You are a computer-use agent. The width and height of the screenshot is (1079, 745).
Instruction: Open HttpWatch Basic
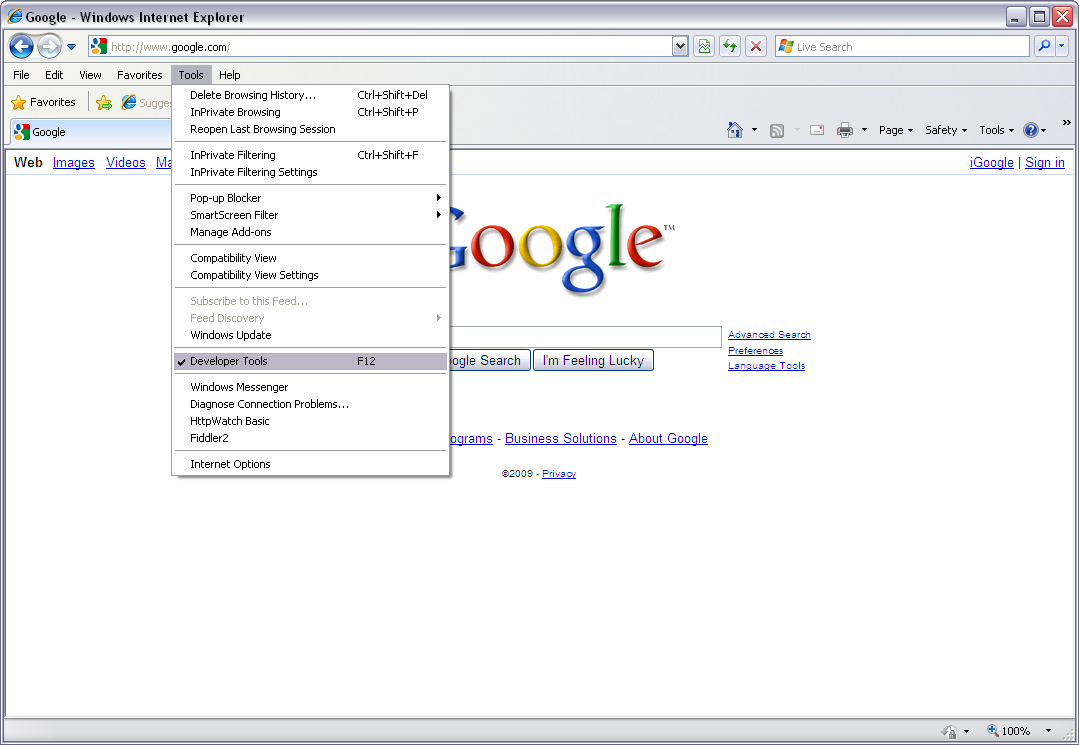[x=310, y=421]
